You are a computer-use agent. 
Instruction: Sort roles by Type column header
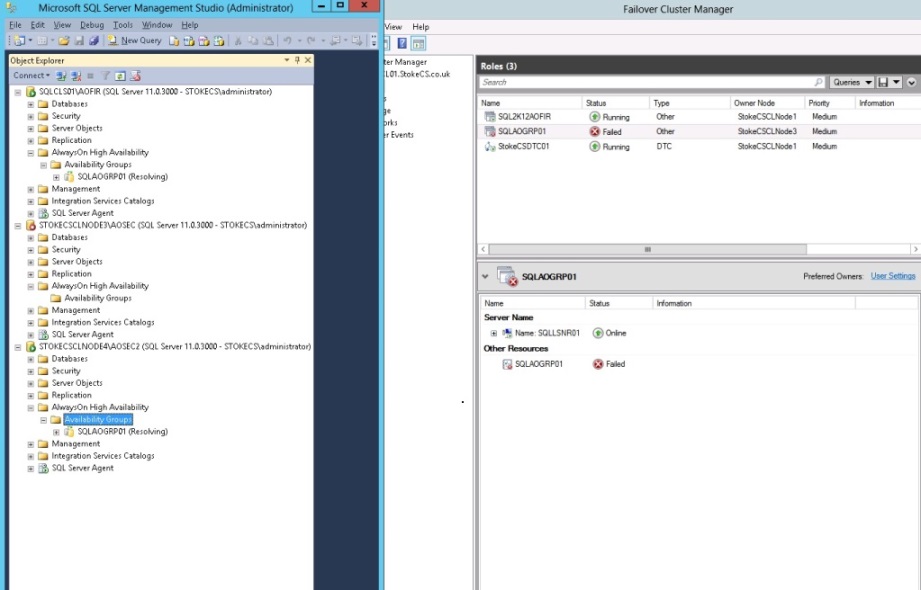(690, 103)
